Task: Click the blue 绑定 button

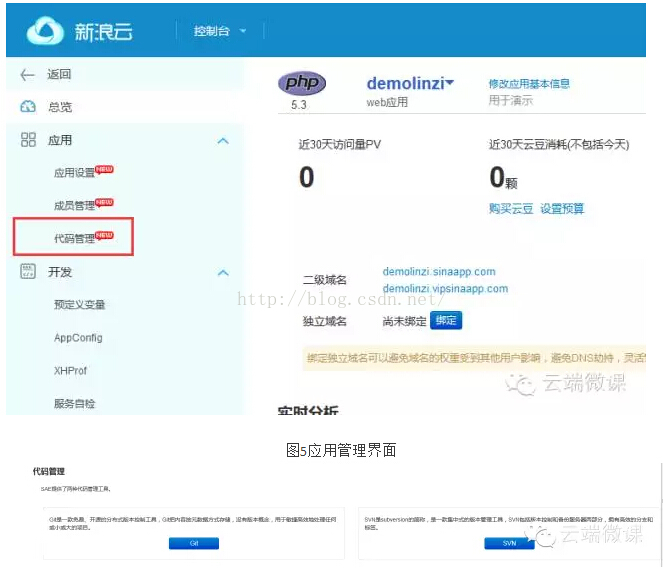Action: click(446, 320)
